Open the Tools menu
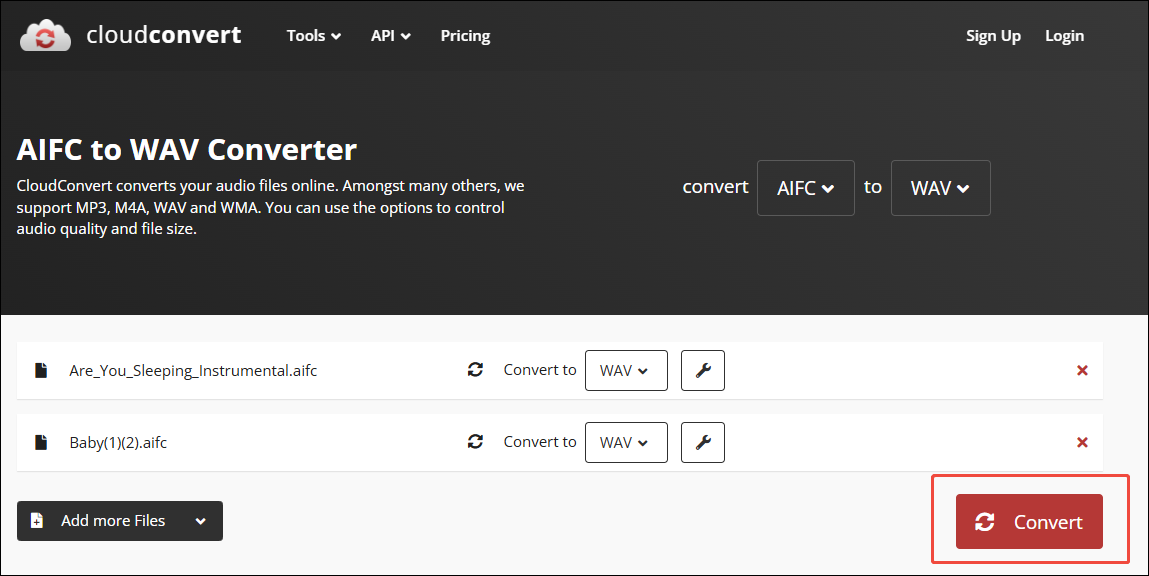Screen dimensions: 1149x576 click(x=314, y=35)
